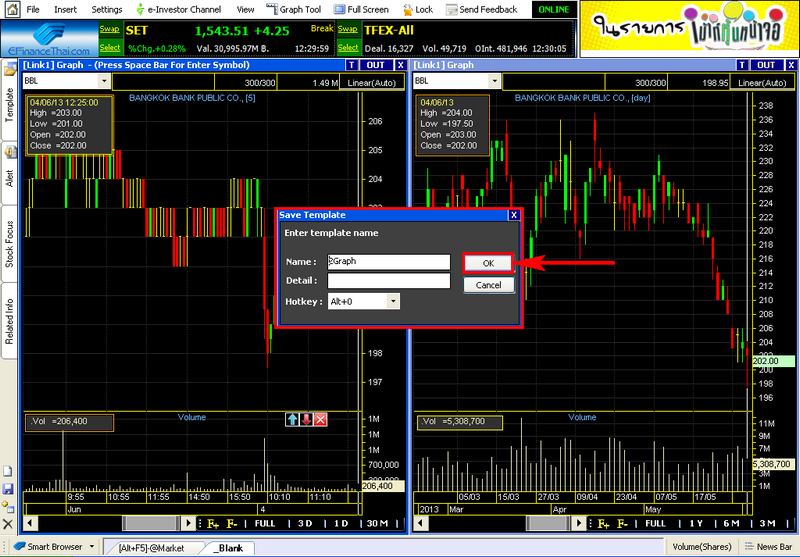
Task: Click the Name field in Save Template
Action: 389,262
